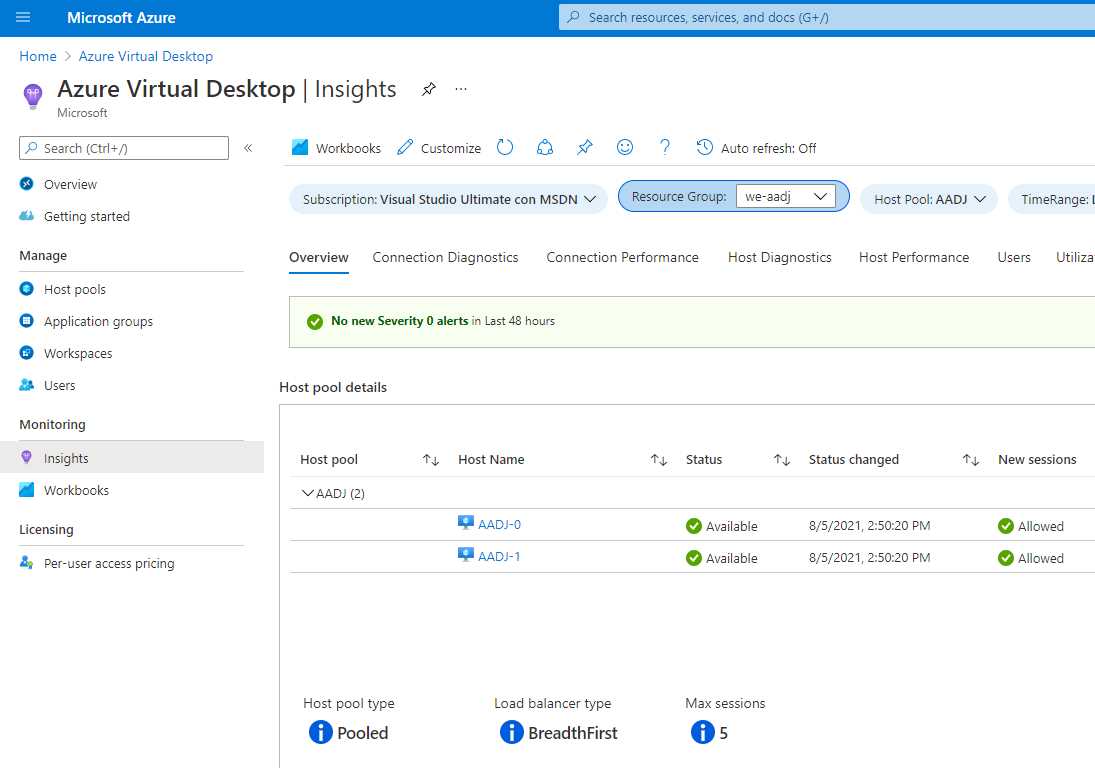The height and width of the screenshot is (768, 1095).
Task: Open Workbooks from the top toolbar
Action: pyautogui.click(x=335, y=147)
